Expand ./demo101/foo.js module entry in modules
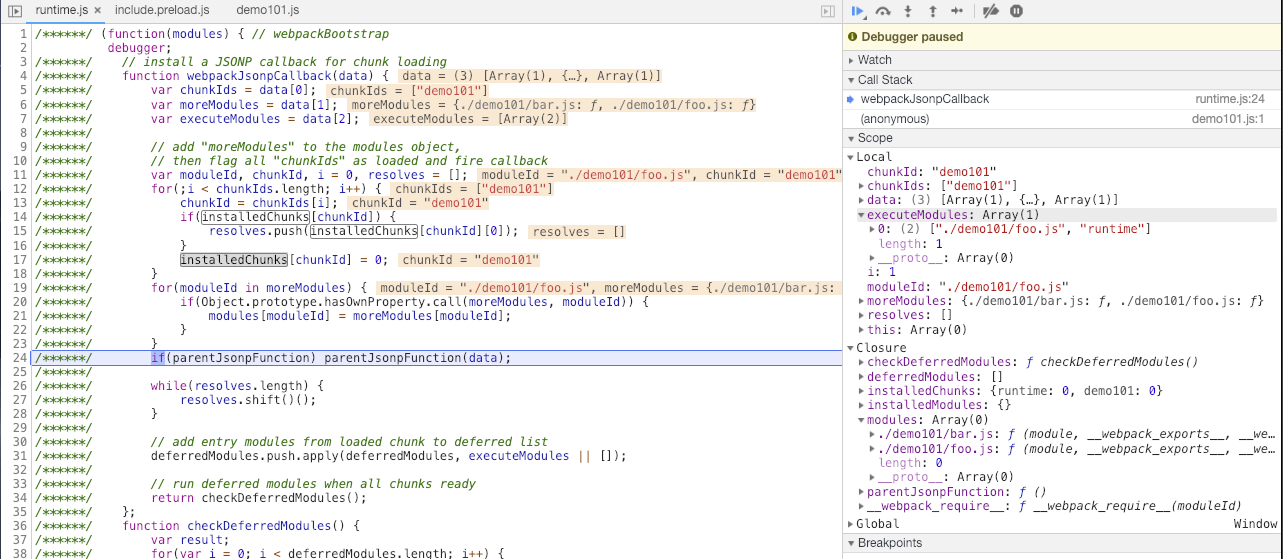Viewport: 1283px width, 559px height. click(873, 449)
